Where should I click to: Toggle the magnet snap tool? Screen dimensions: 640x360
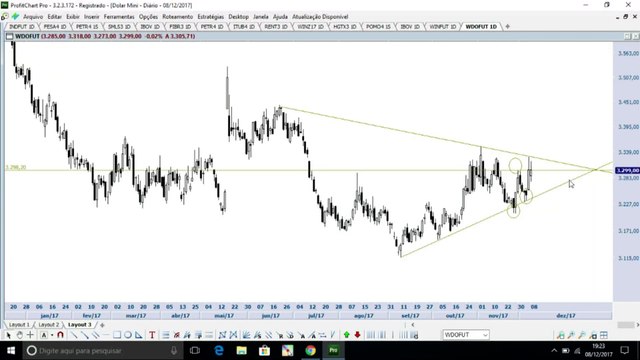[60, 335]
